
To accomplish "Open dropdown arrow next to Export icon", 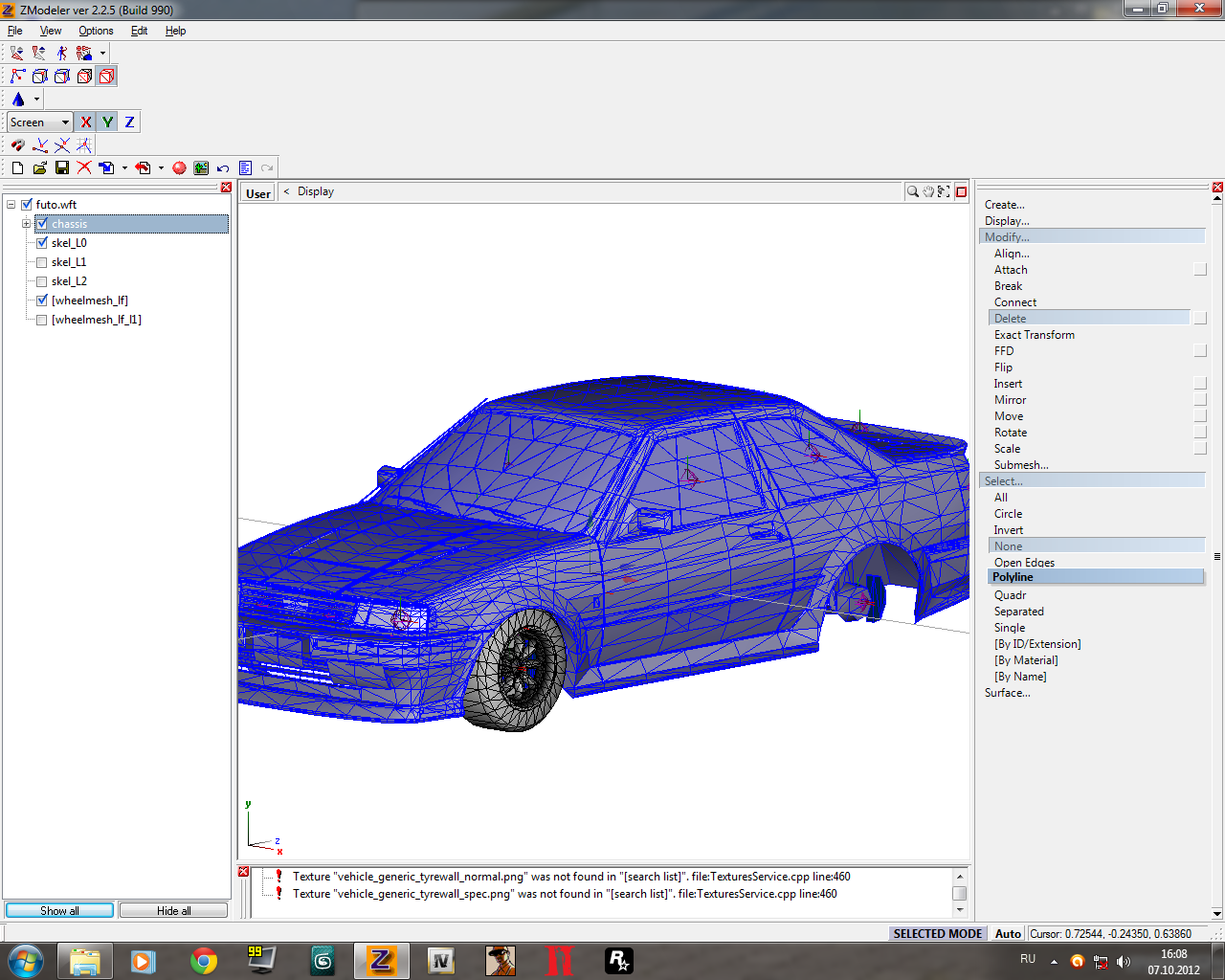I will (x=161, y=167).
